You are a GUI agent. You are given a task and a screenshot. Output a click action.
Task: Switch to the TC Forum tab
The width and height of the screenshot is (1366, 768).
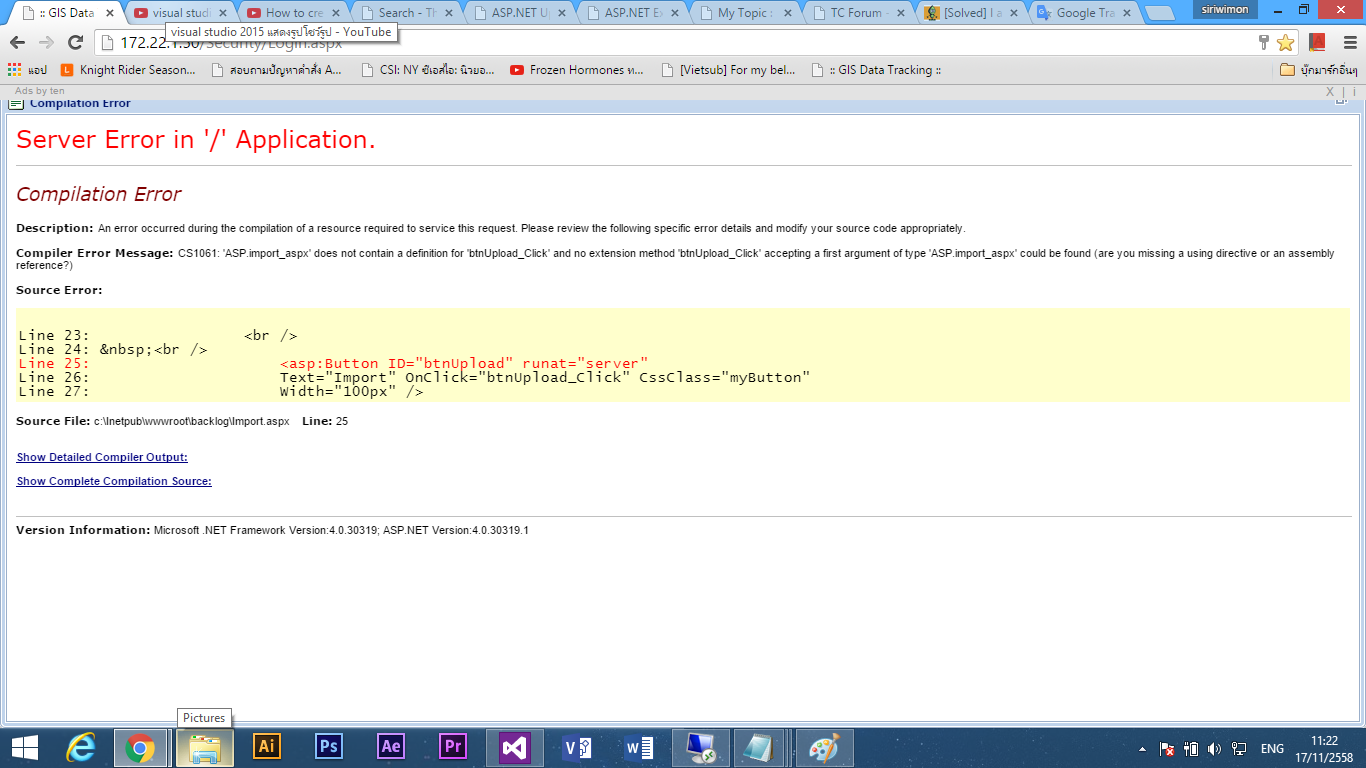point(859,13)
